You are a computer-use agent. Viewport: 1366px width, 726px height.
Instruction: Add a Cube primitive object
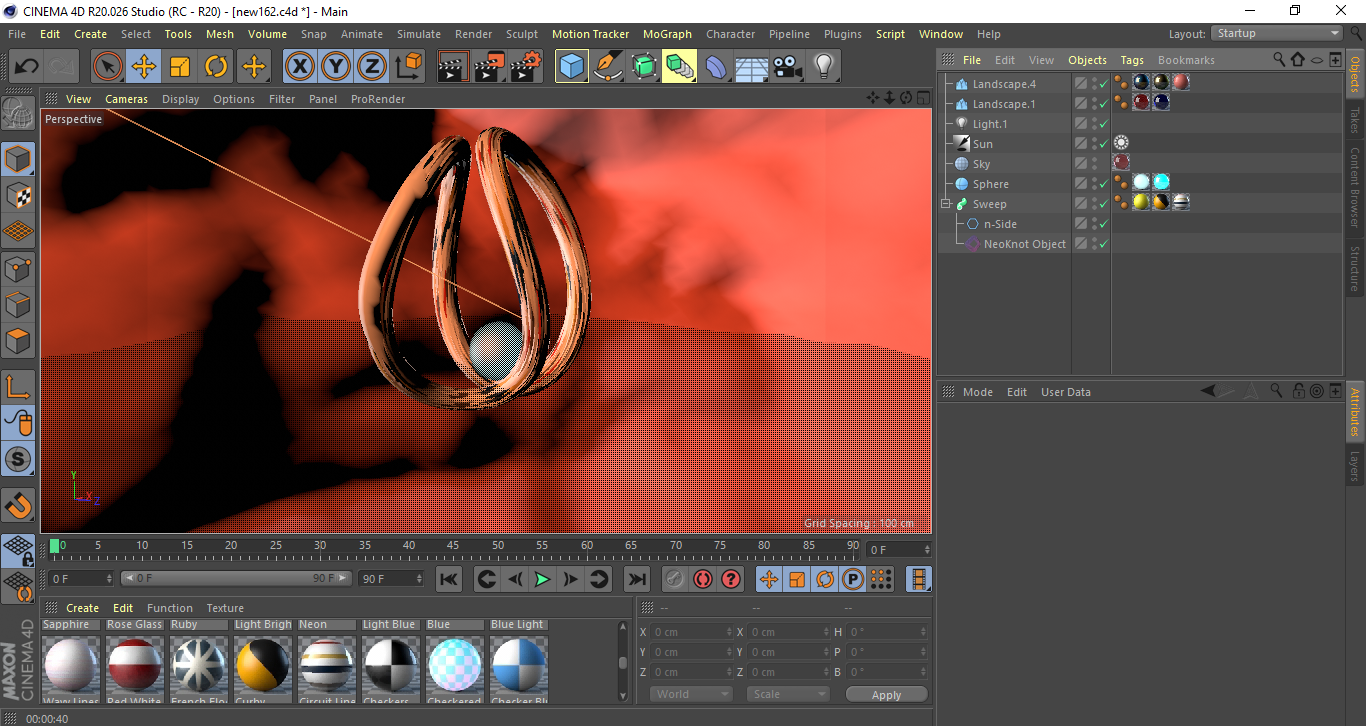tap(572, 67)
